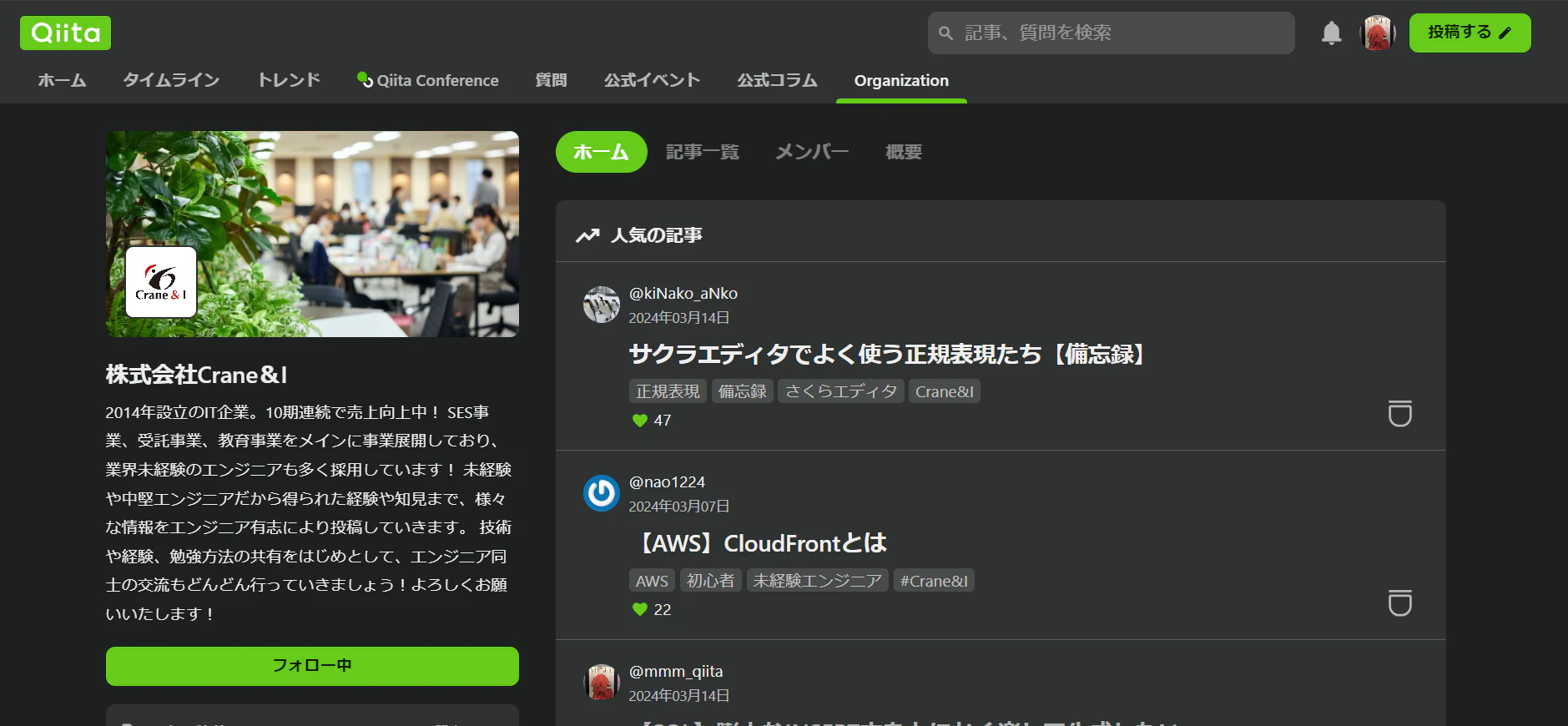The width and height of the screenshot is (1568, 726).
Task: Toggle the フォロー中 follow button
Action: click(x=312, y=666)
